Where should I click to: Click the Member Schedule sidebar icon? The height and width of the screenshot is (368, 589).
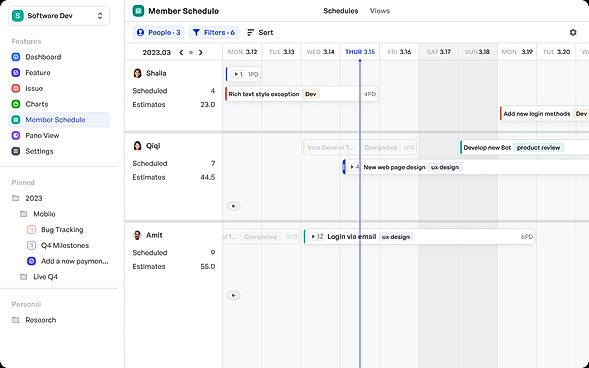(x=16, y=120)
